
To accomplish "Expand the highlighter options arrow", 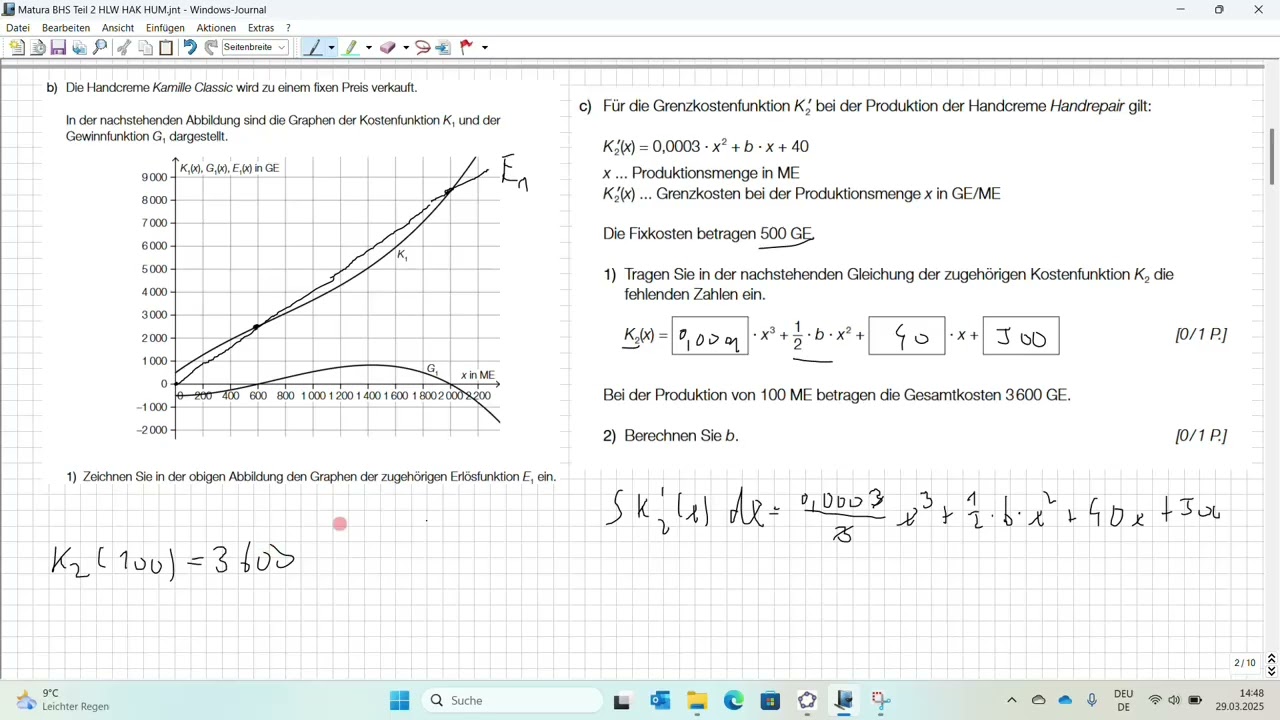I will [369, 47].
